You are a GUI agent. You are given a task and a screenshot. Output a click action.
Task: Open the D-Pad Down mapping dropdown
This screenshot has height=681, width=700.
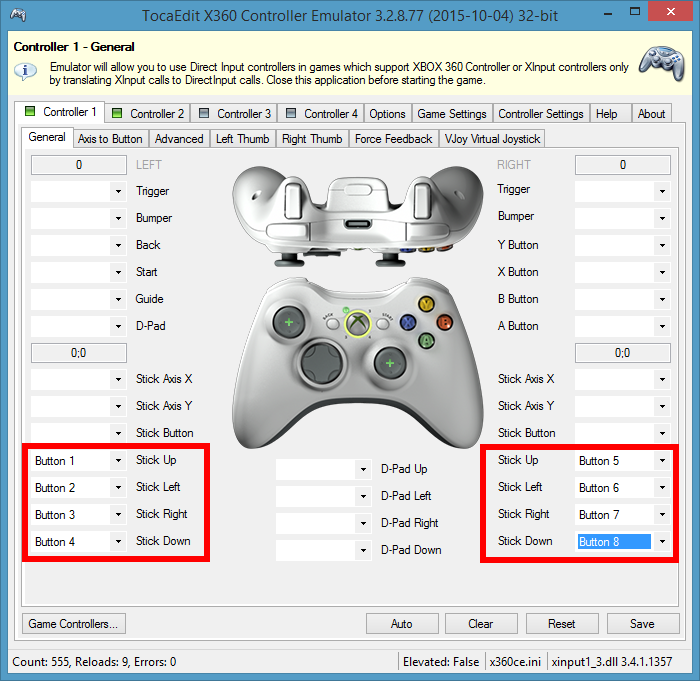[x=363, y=551]
